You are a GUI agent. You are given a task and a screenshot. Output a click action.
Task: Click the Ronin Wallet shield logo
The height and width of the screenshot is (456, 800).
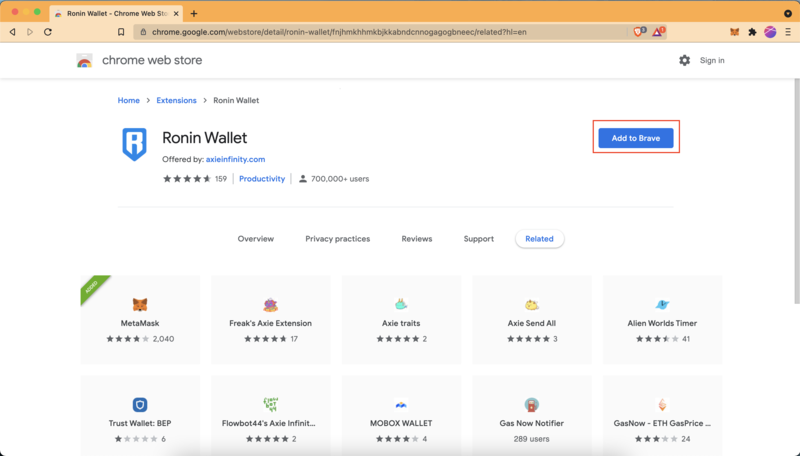135,144
